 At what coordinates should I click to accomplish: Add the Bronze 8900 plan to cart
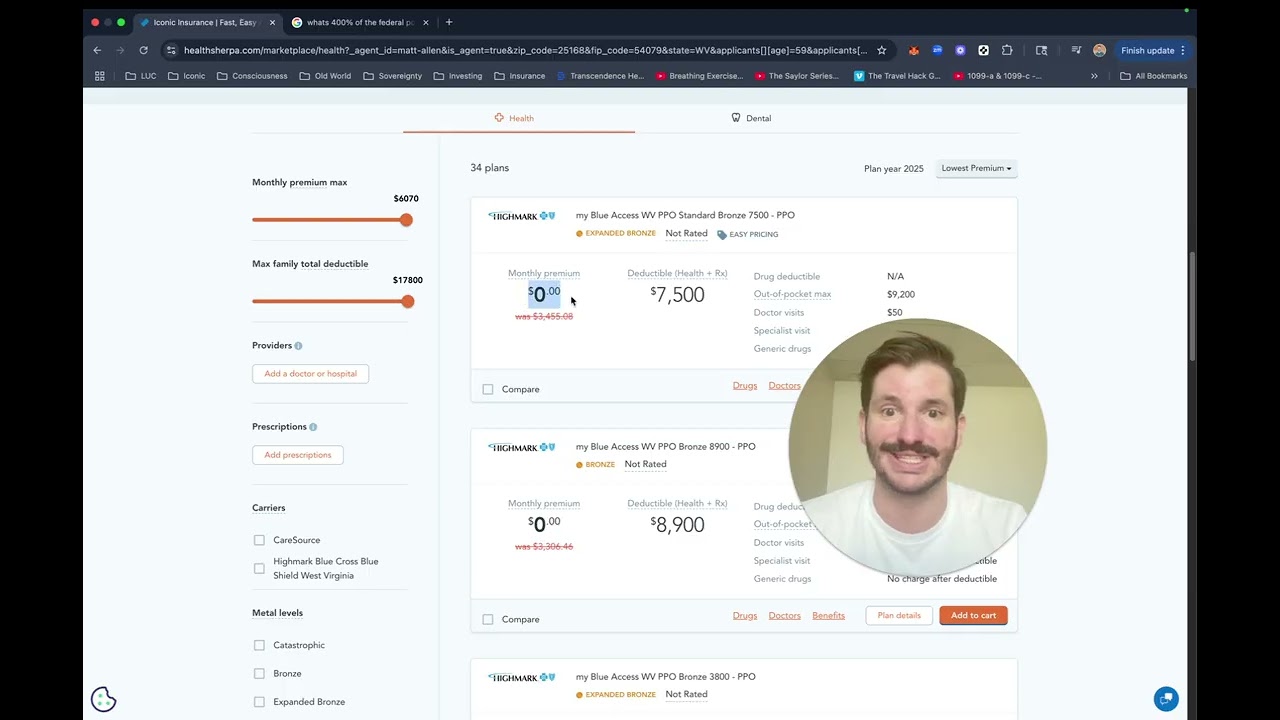tap(973, 615)
